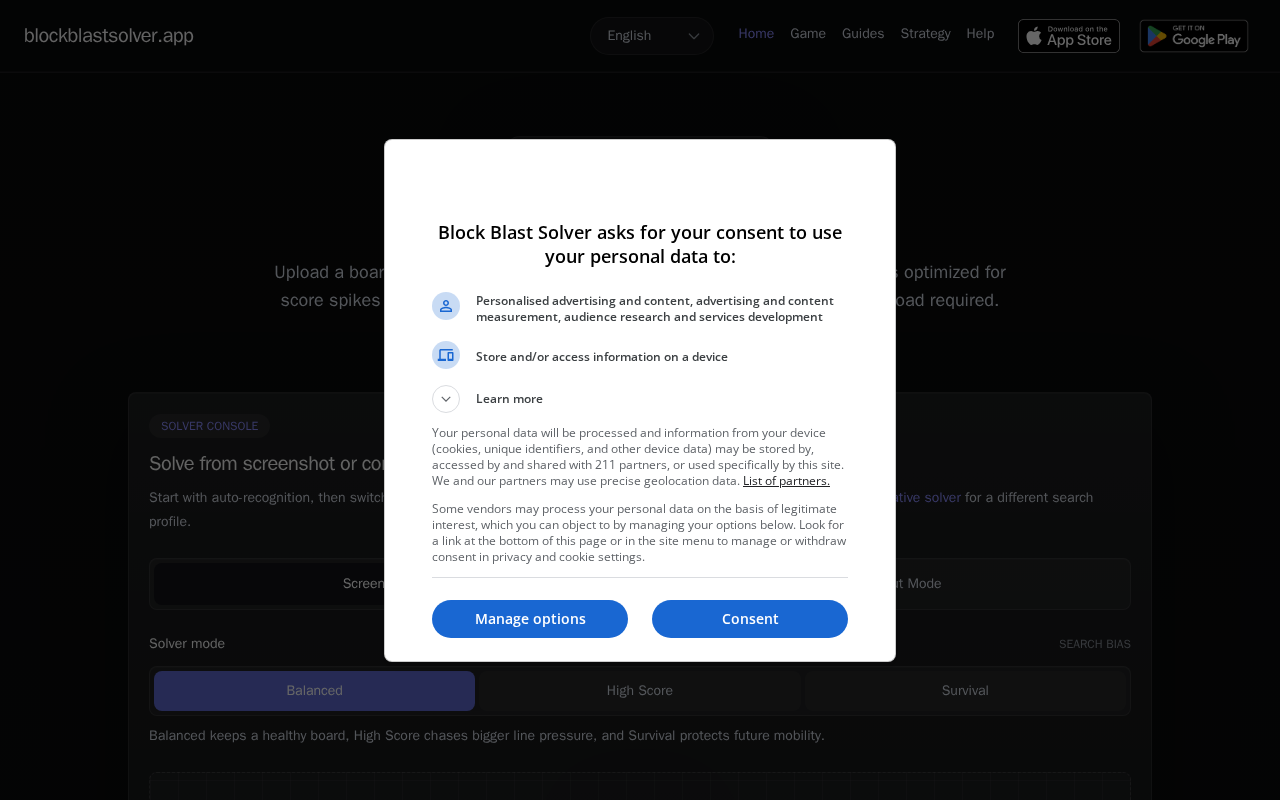
Task: Click the personalised advertising person icon
Action: [446, 306]
